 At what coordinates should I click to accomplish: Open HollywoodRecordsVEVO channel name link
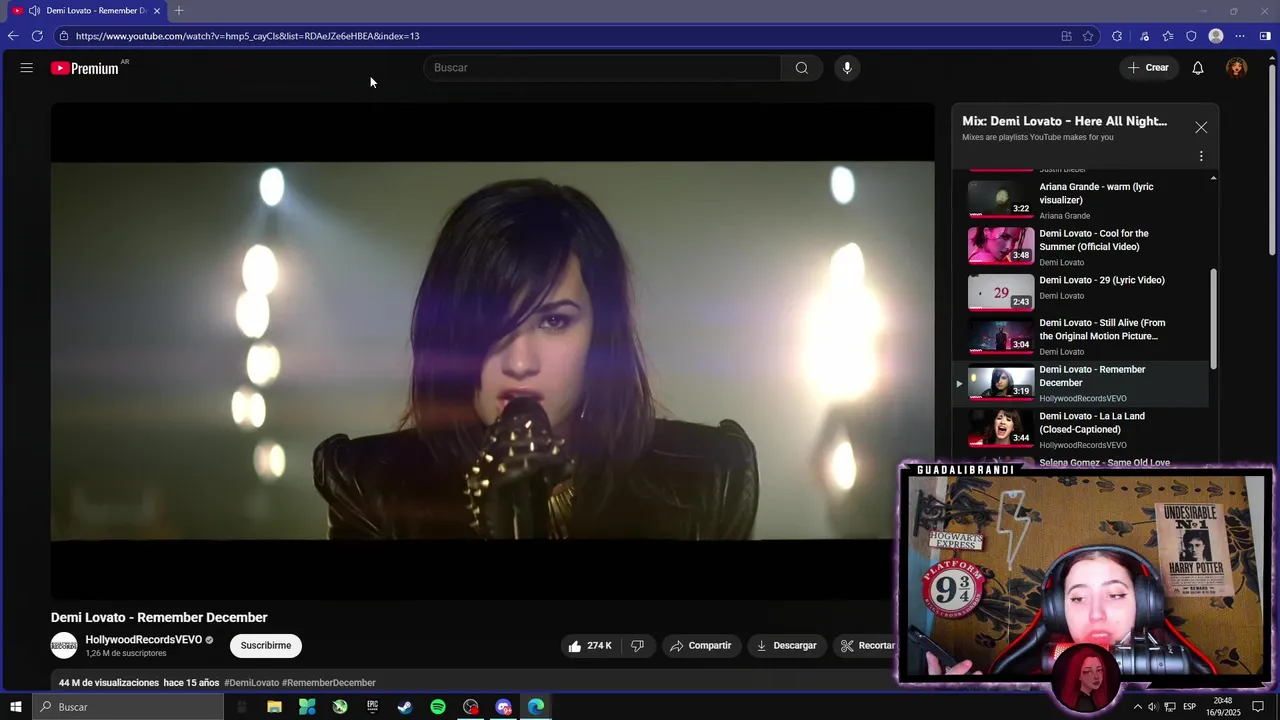pos(144,640)
